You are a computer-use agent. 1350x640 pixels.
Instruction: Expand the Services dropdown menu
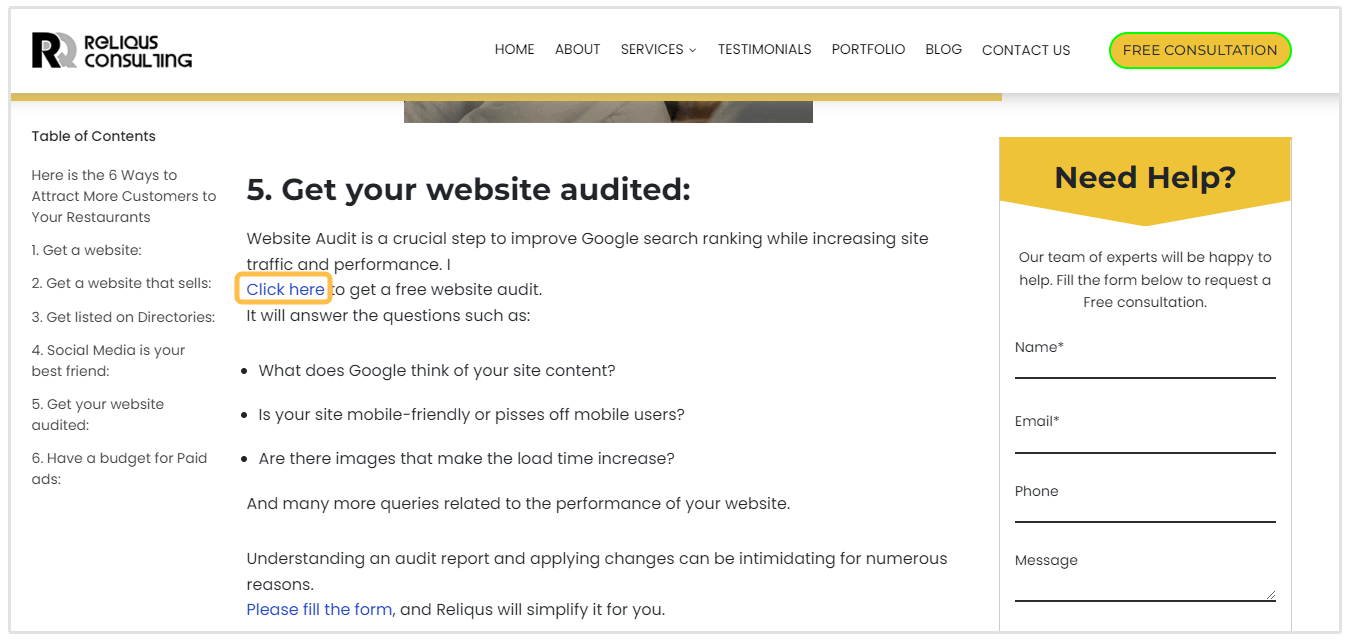click(658, 49)
